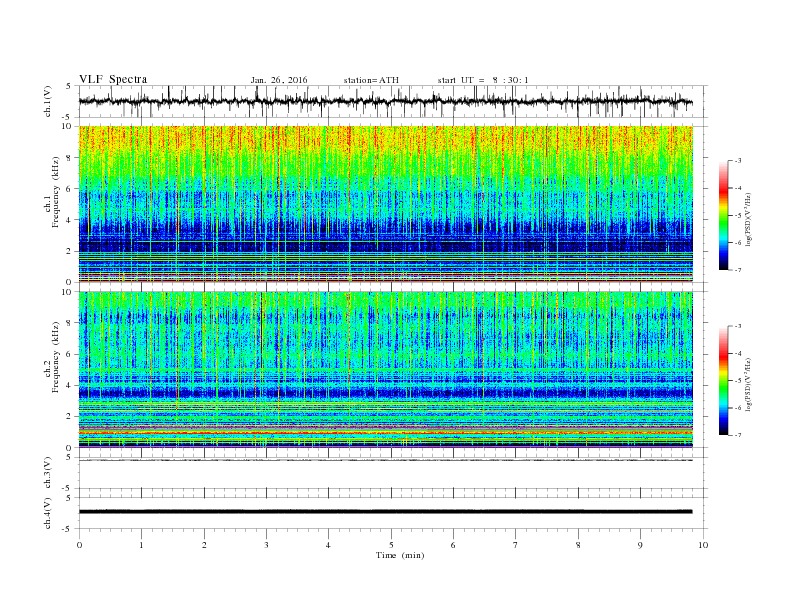Click the "0" tick on the time axis
The image size is (792, 612).
pyautogui.click(x=79, y=545)
